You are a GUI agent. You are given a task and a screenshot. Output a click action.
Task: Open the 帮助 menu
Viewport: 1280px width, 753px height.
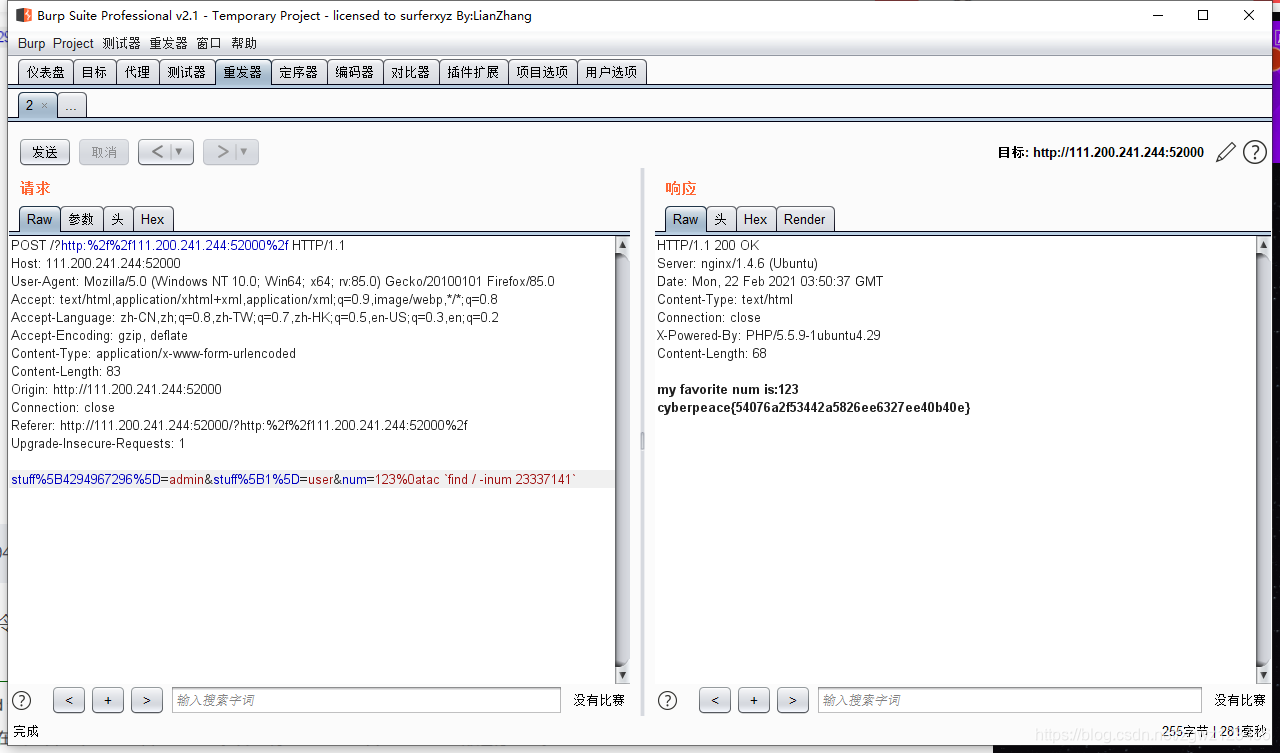pyautogui.click(x=244, y=43)
